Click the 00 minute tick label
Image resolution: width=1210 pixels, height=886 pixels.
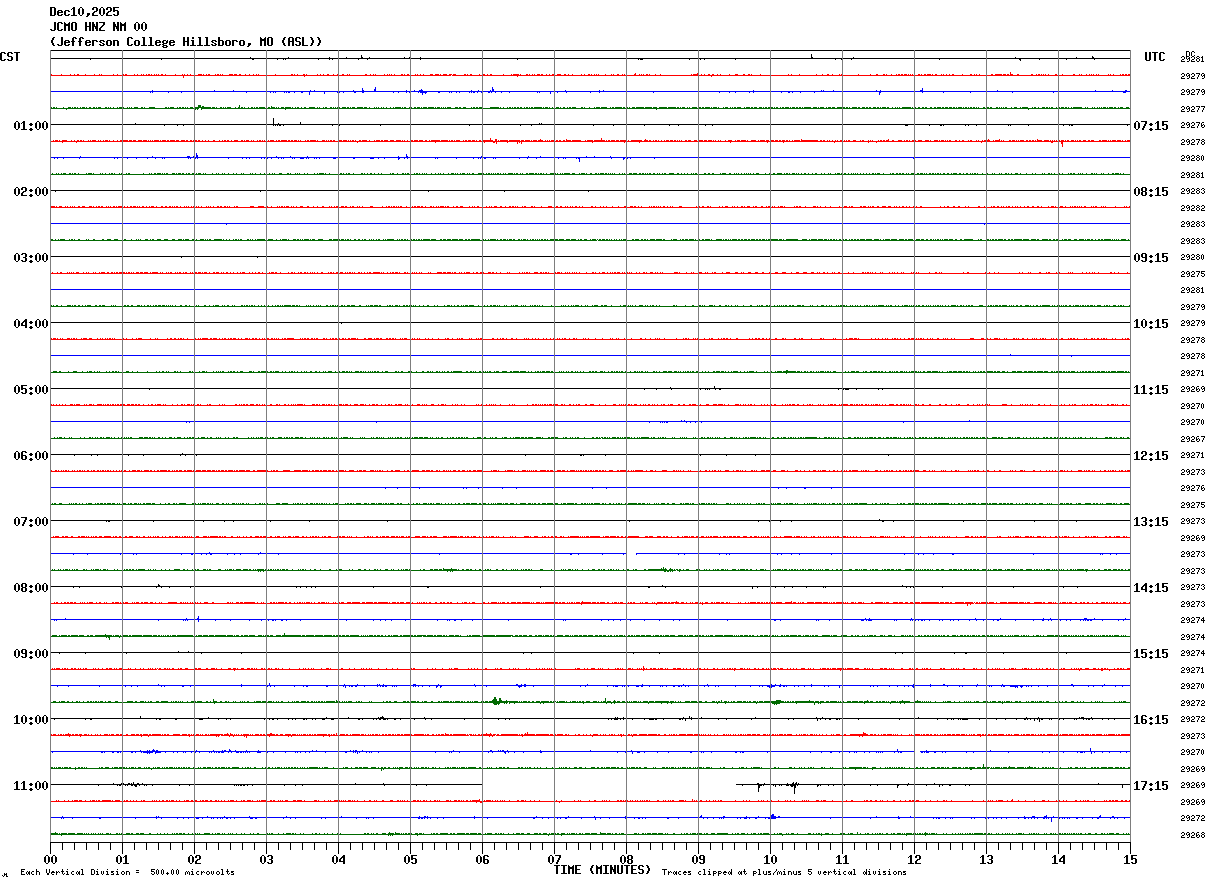[x=50, y=859]
